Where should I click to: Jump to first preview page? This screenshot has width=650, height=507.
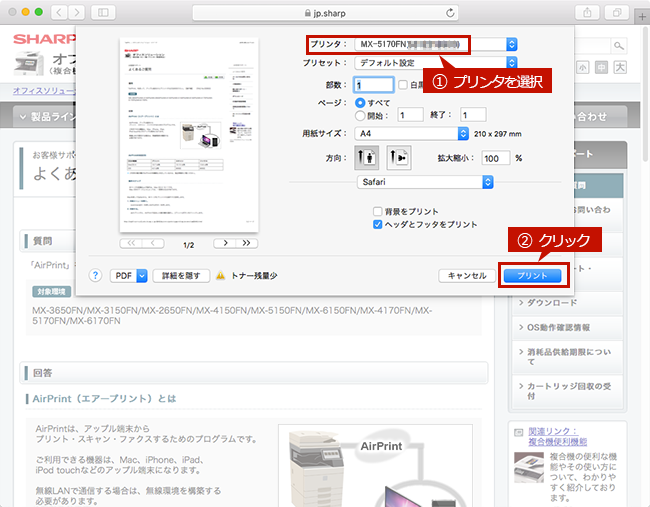(x=131, y=243)
